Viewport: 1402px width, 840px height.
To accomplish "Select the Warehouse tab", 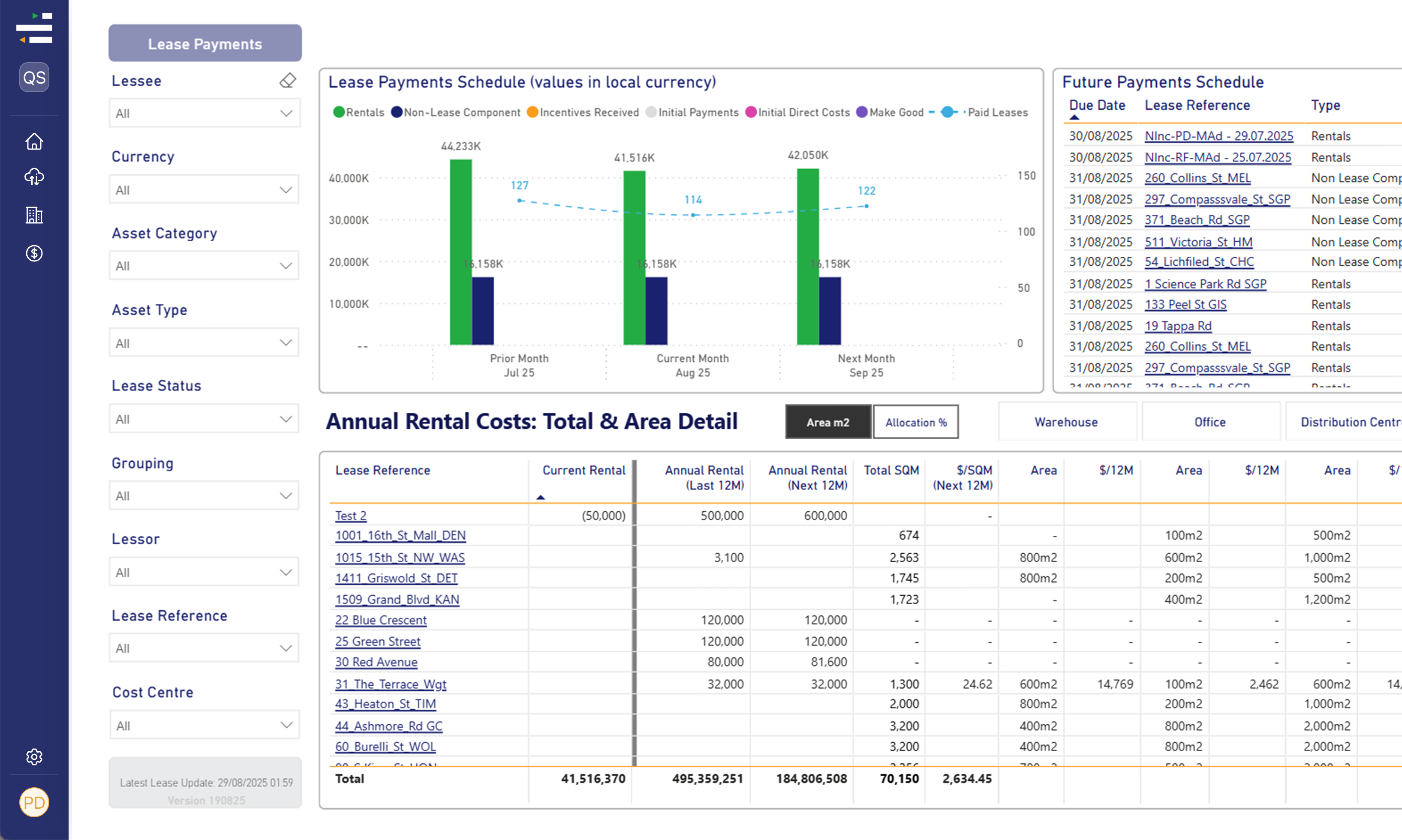I will click(1066, 422).
